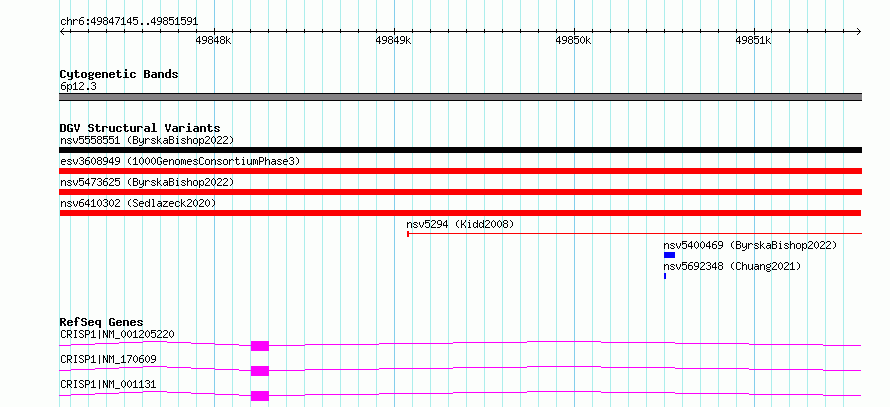This screenshot has height=407, width=890.
Task: Click the nsv5473625 (ByrskaBishop2022) label
Action: click(x=147, y=182)
